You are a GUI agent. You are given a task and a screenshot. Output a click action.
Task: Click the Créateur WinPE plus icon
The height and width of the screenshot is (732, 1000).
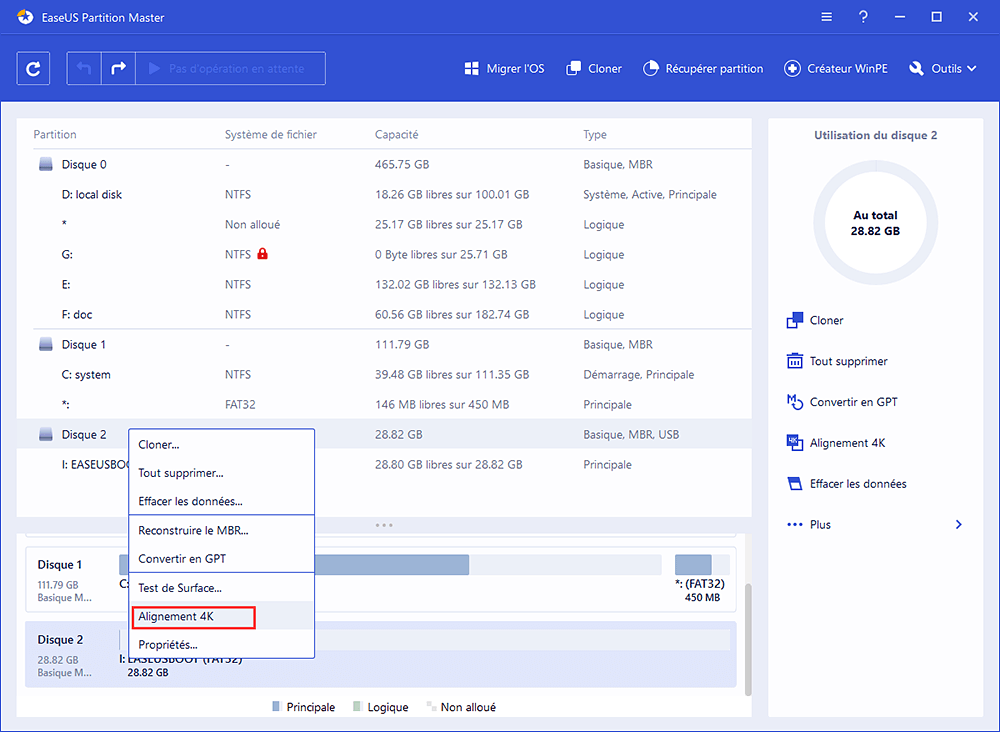tap(792, 69)
